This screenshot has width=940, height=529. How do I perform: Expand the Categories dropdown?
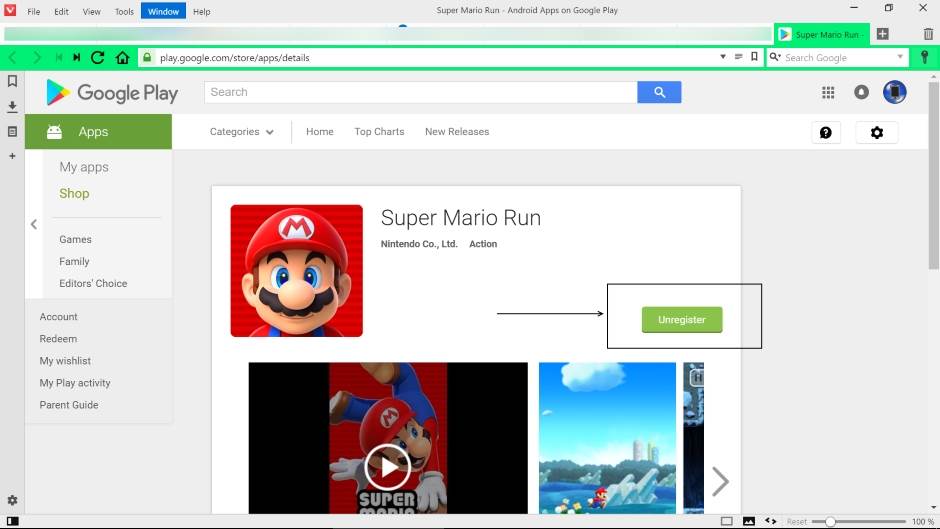[x=242, y=132]
